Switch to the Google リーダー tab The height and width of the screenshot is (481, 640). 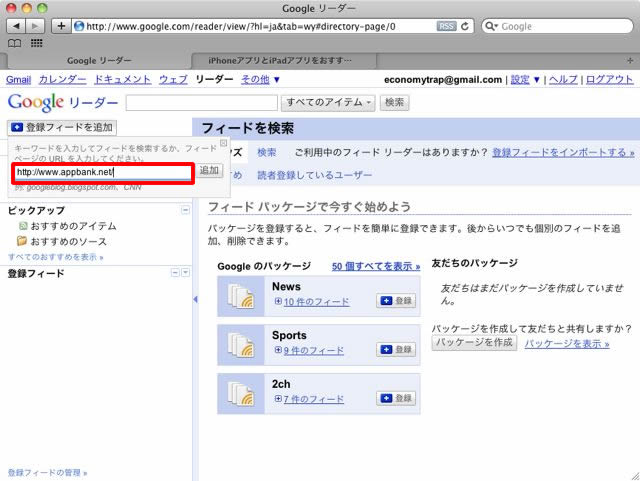(99, 60)
